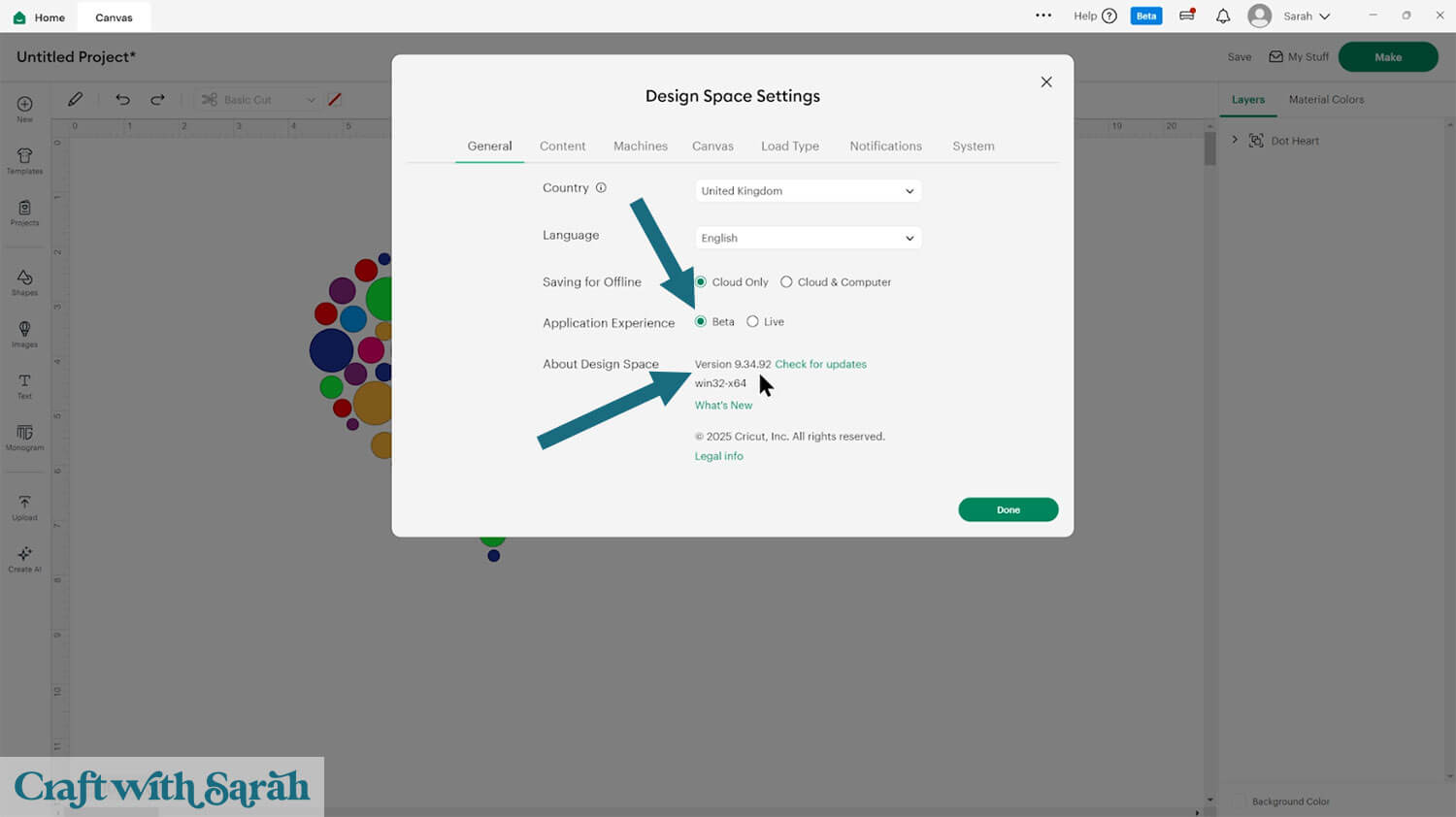Expand the Dot Heart layer
This screenshot has width=1456, height=817.
[x=1235, y=140]
